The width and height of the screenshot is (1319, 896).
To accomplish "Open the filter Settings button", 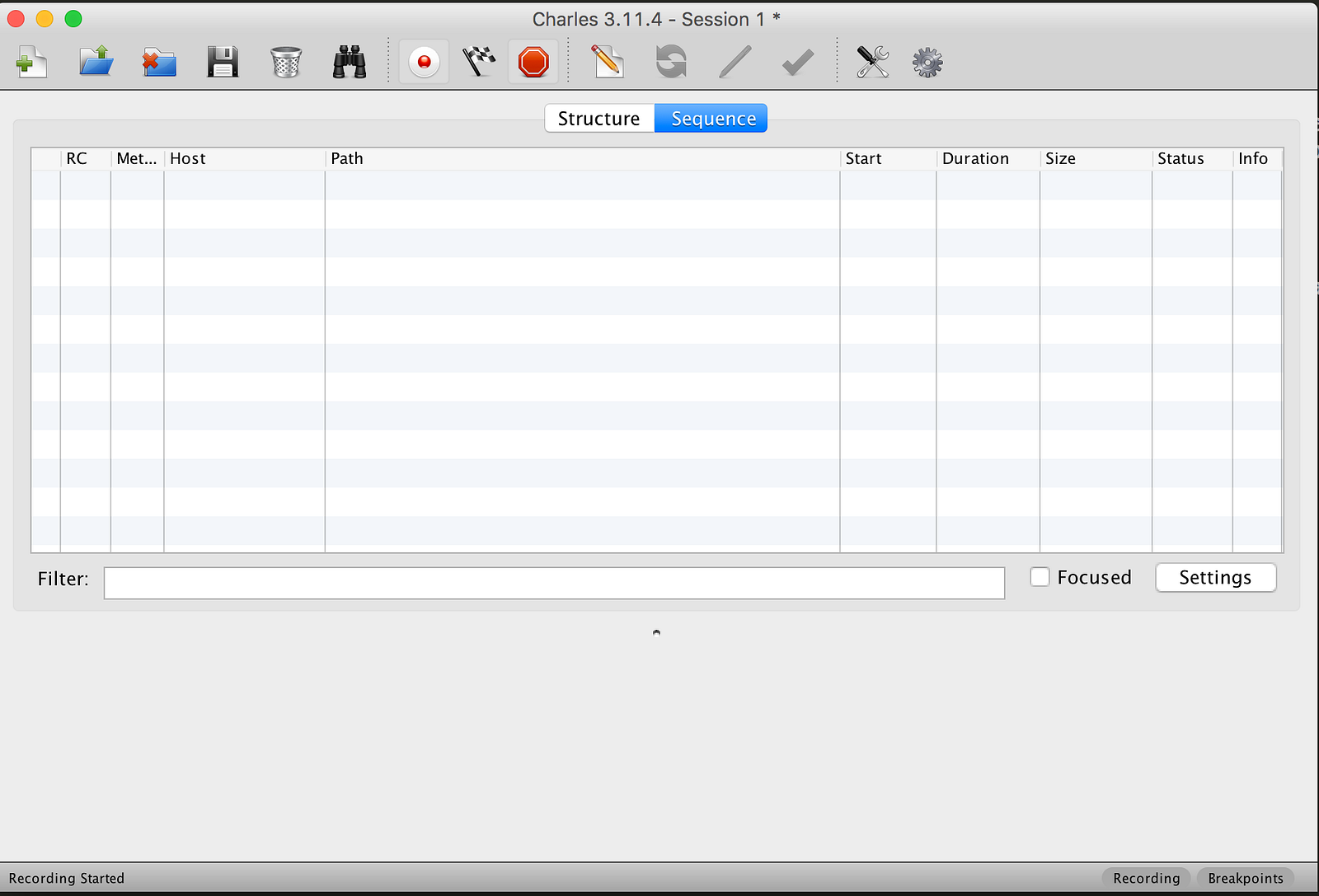I will pyautogui.click(x=1216, y=578).
